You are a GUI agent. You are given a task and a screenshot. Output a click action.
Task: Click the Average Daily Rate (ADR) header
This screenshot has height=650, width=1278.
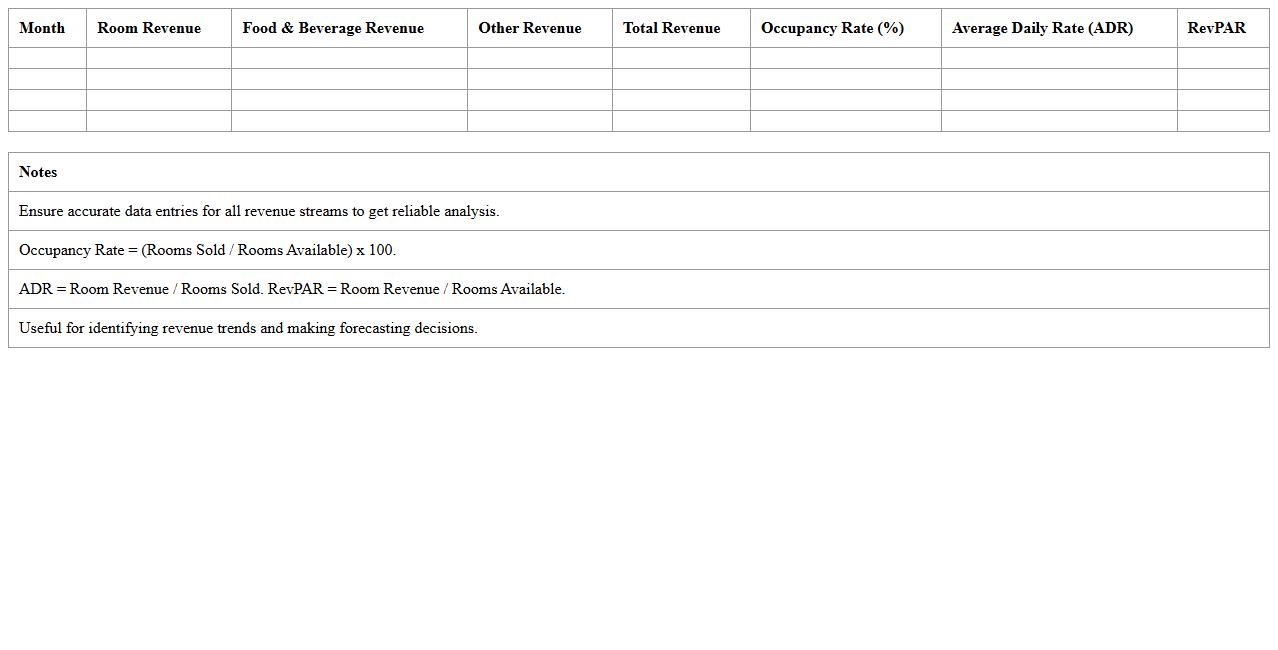tap(1043, 28)
